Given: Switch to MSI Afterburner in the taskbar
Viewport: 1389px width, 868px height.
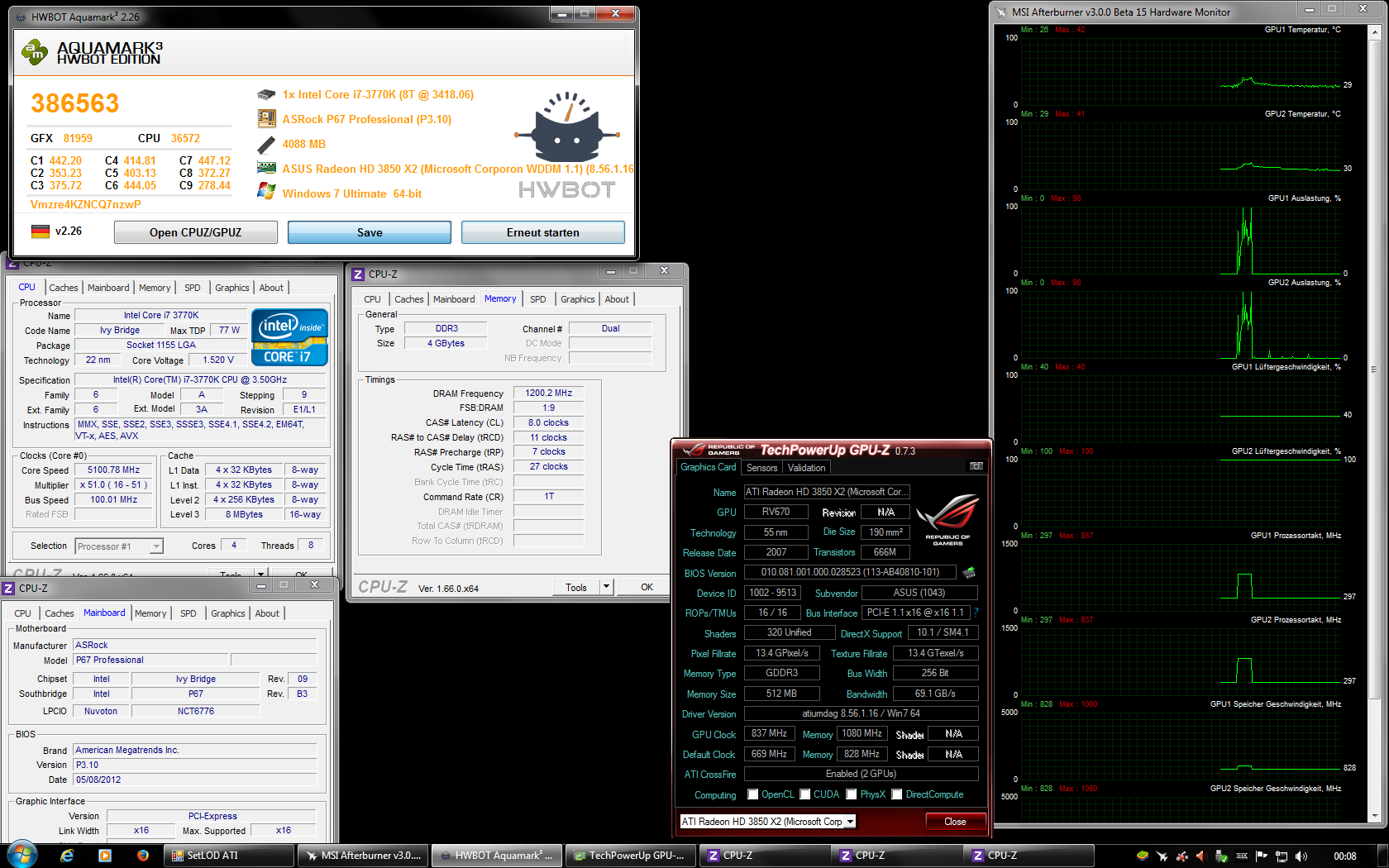Looking at the screenshot, I should 362,856.
